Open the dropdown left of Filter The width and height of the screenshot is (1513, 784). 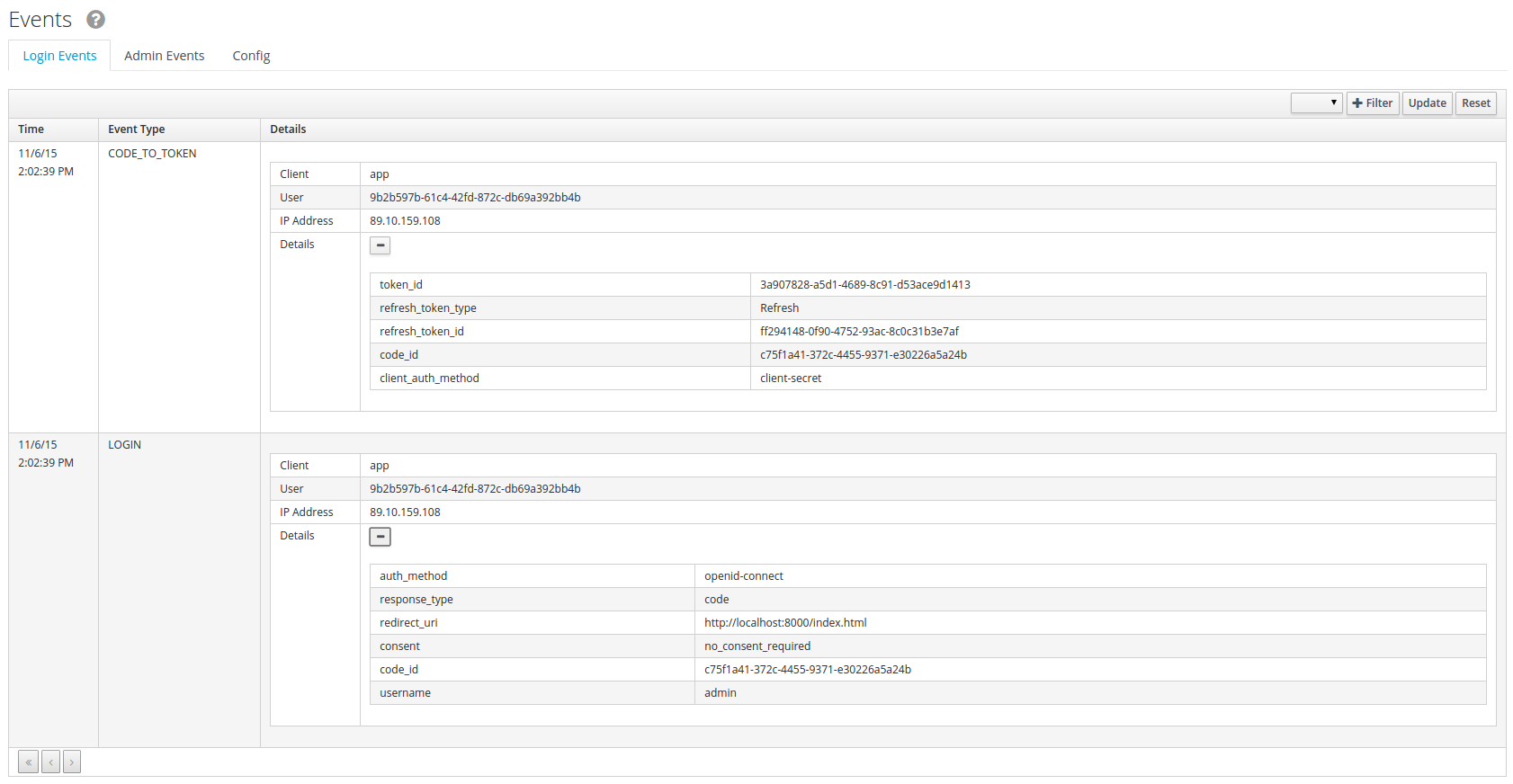tap(1316, 103)
